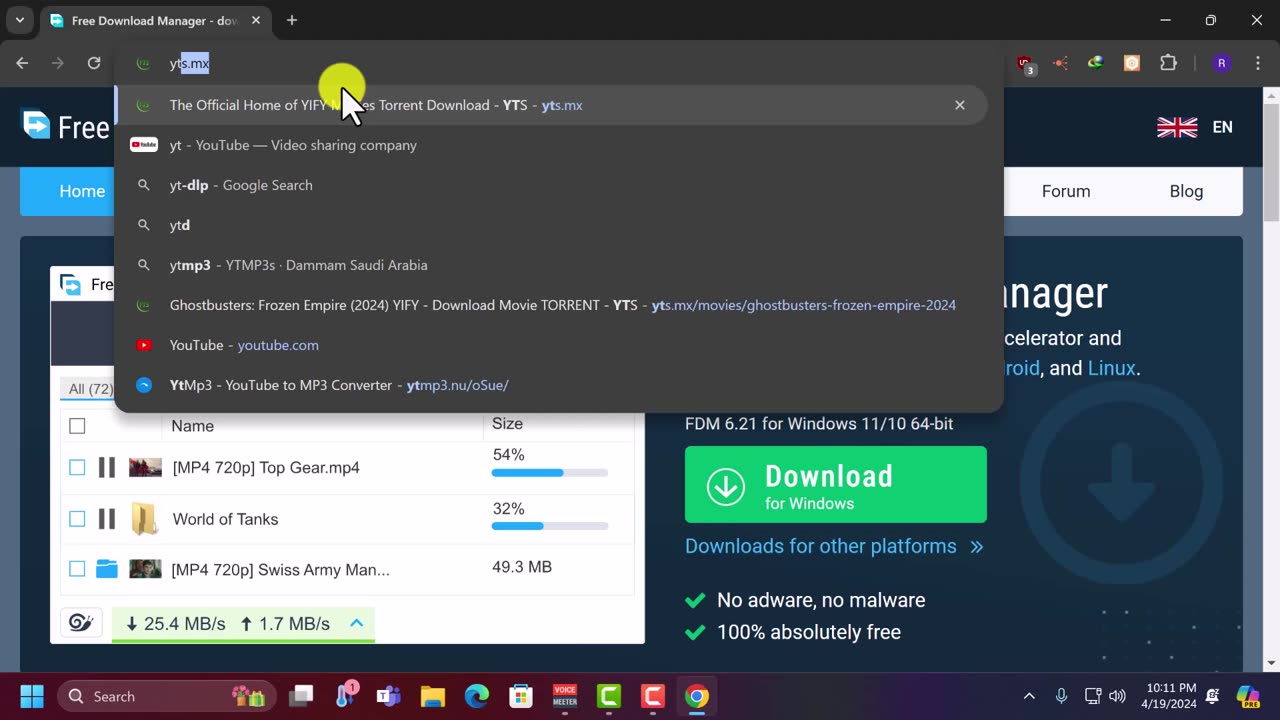
Task: Choose the yt-dlp Google Search suggestion
Action: point(558,185)
